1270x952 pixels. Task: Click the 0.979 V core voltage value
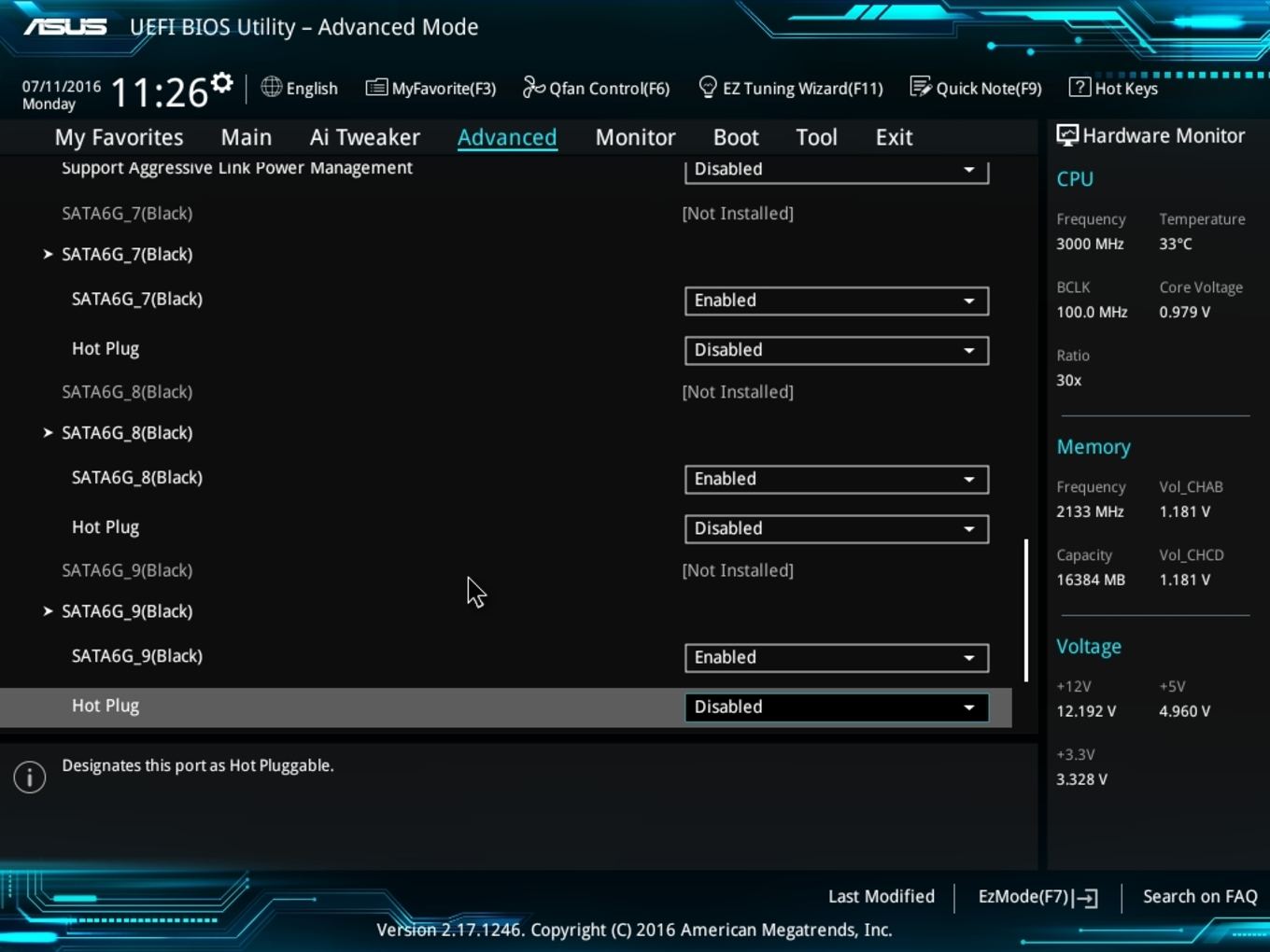coord(1185,312)
